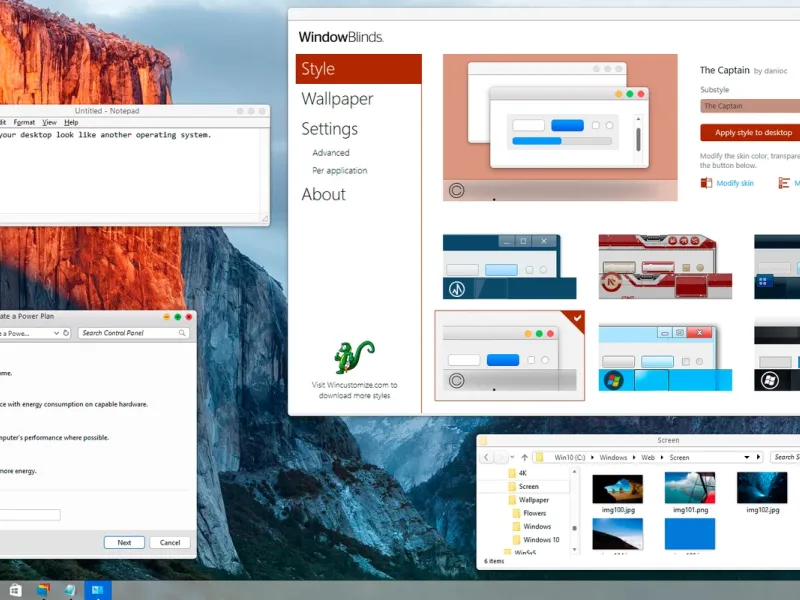
Task: Follow the Visit Wincustomize.com link
Action: click(355, 390)
